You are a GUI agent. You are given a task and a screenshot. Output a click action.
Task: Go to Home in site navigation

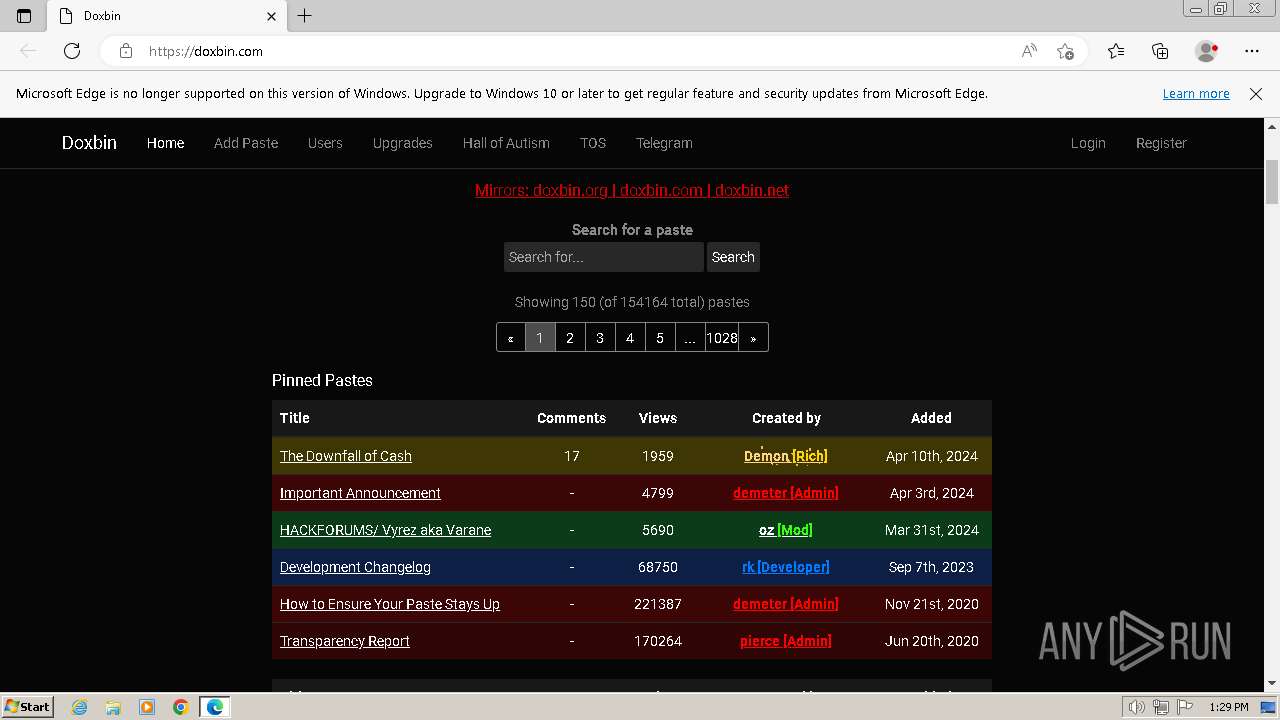click(x=165, y=143)
